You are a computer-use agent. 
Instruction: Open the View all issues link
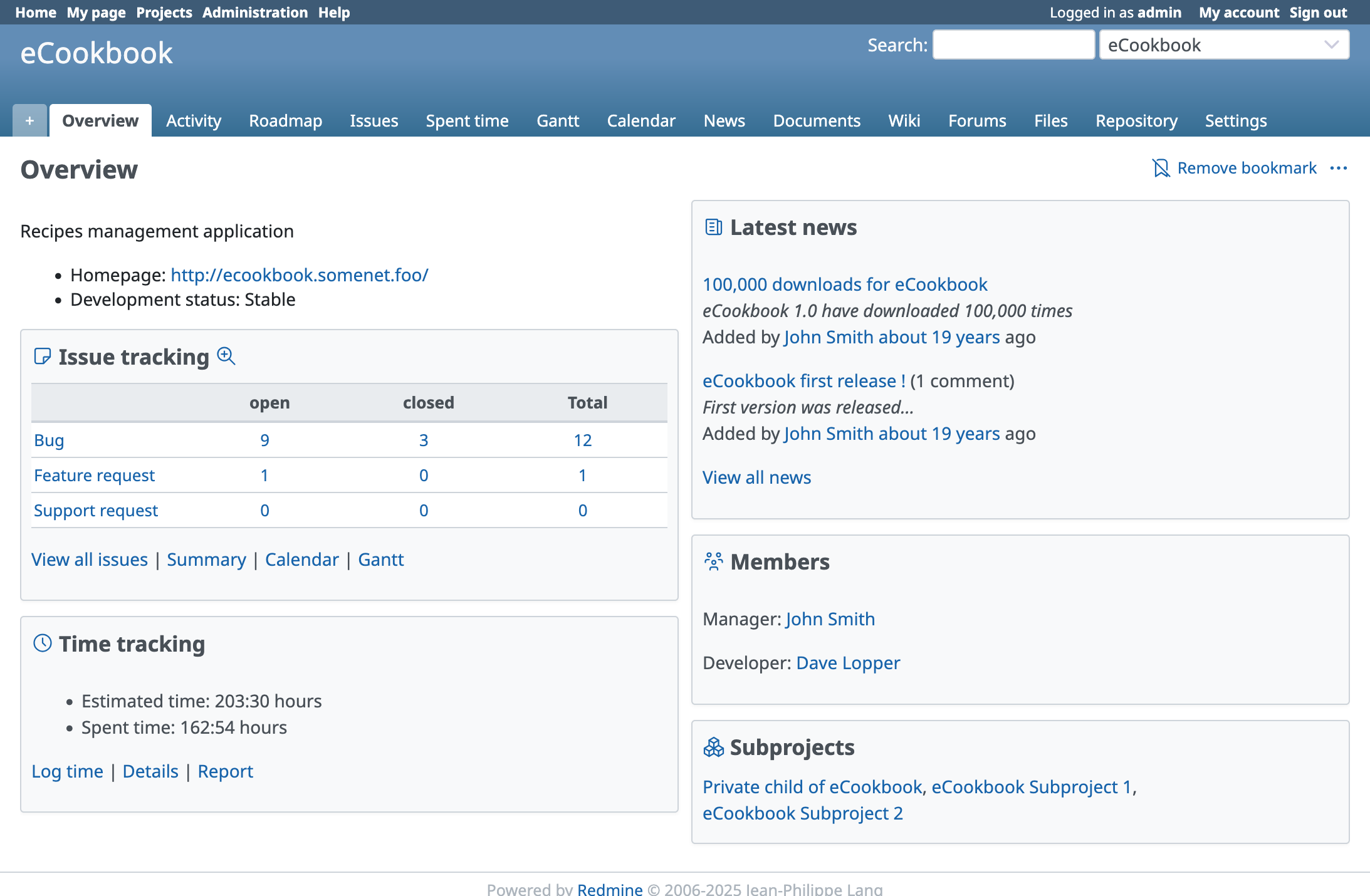[90, 559]
